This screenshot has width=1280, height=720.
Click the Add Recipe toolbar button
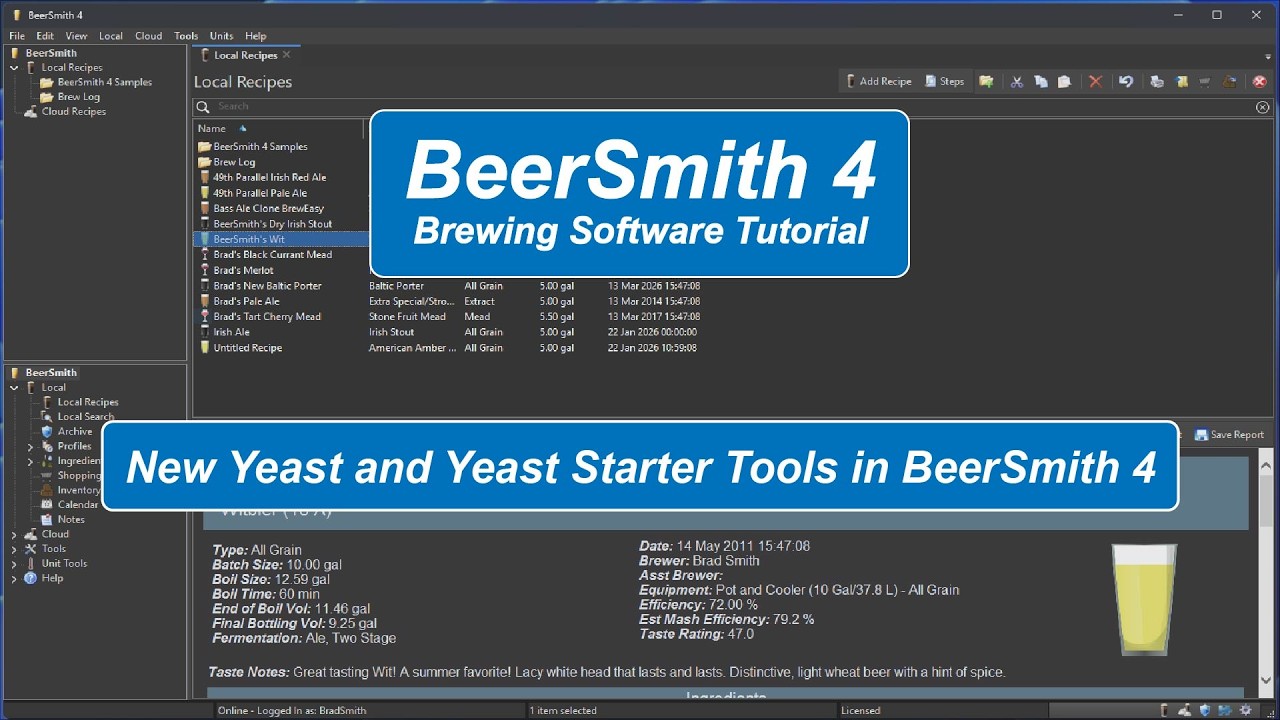point(879,82)
